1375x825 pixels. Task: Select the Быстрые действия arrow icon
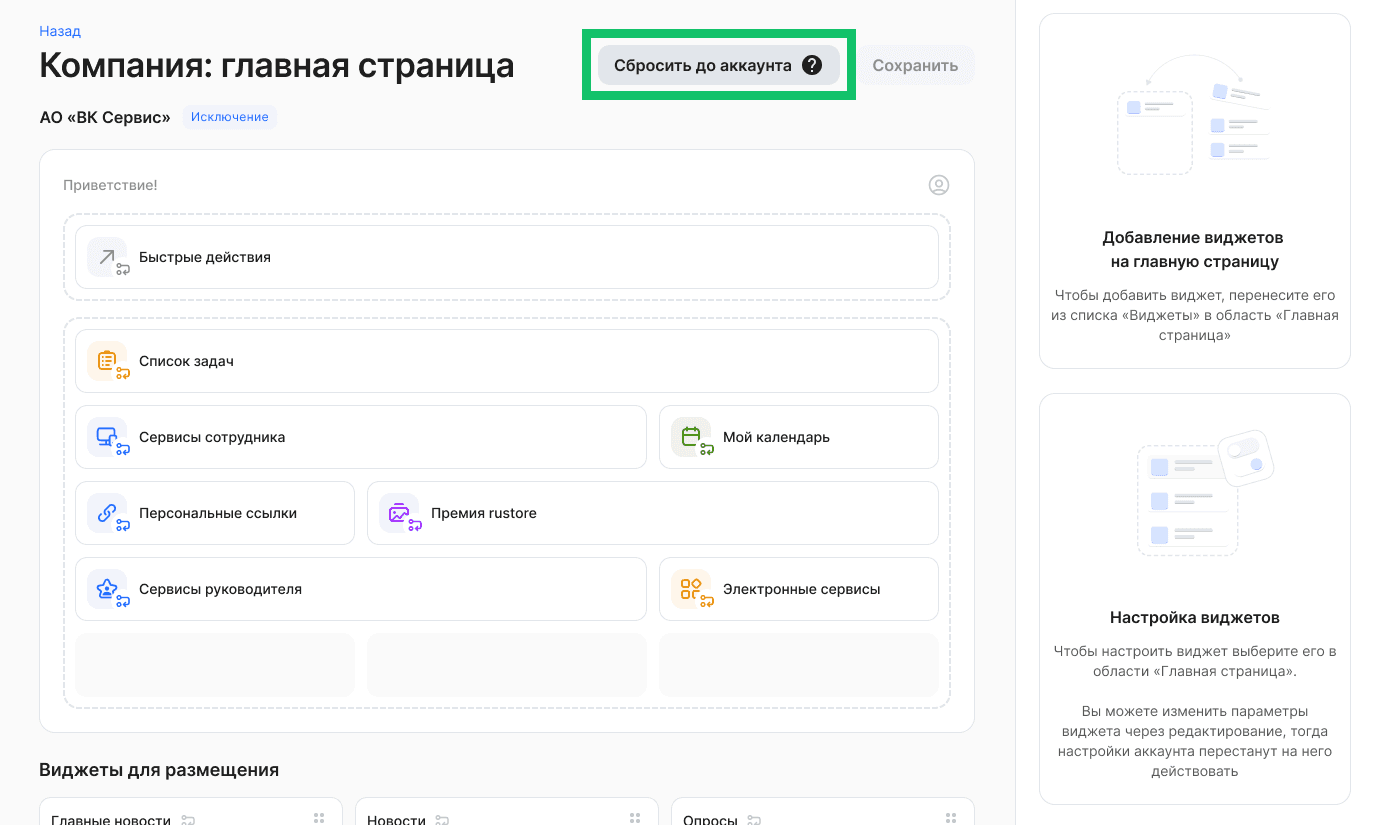click(x=108, y=257)
